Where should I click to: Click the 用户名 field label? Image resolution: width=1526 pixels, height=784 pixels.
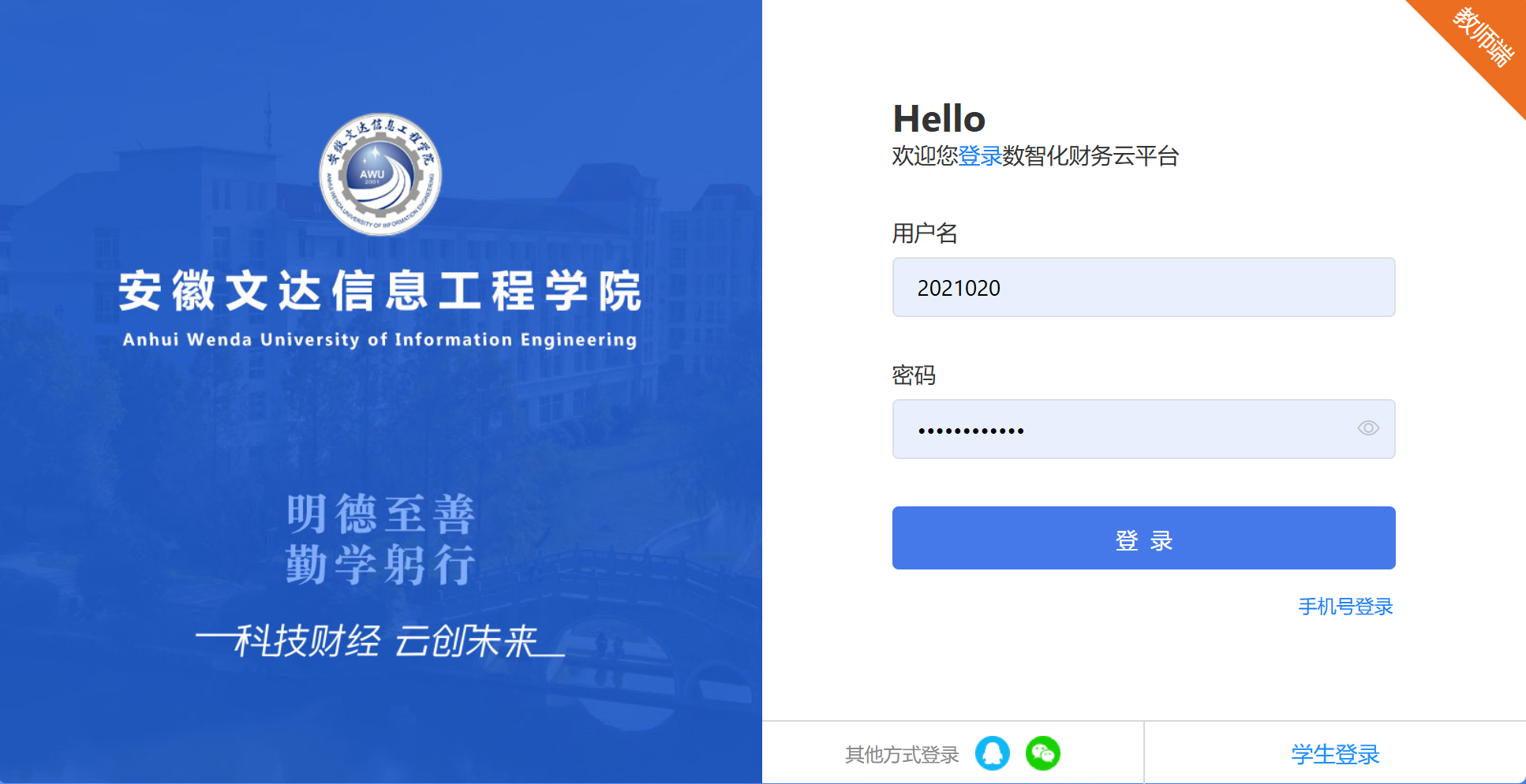925,233
